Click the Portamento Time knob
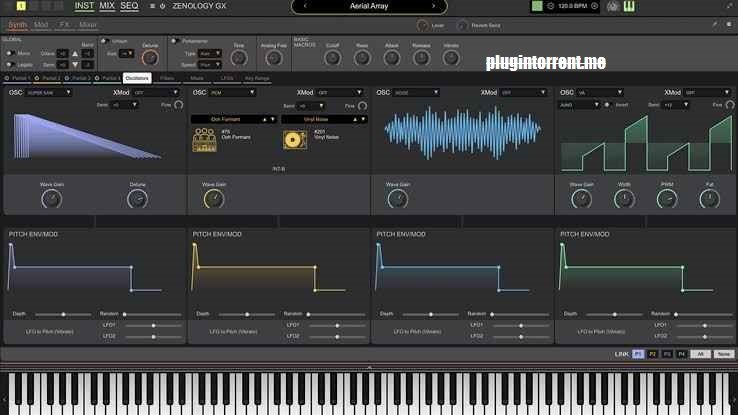 (x=239, y=58)
